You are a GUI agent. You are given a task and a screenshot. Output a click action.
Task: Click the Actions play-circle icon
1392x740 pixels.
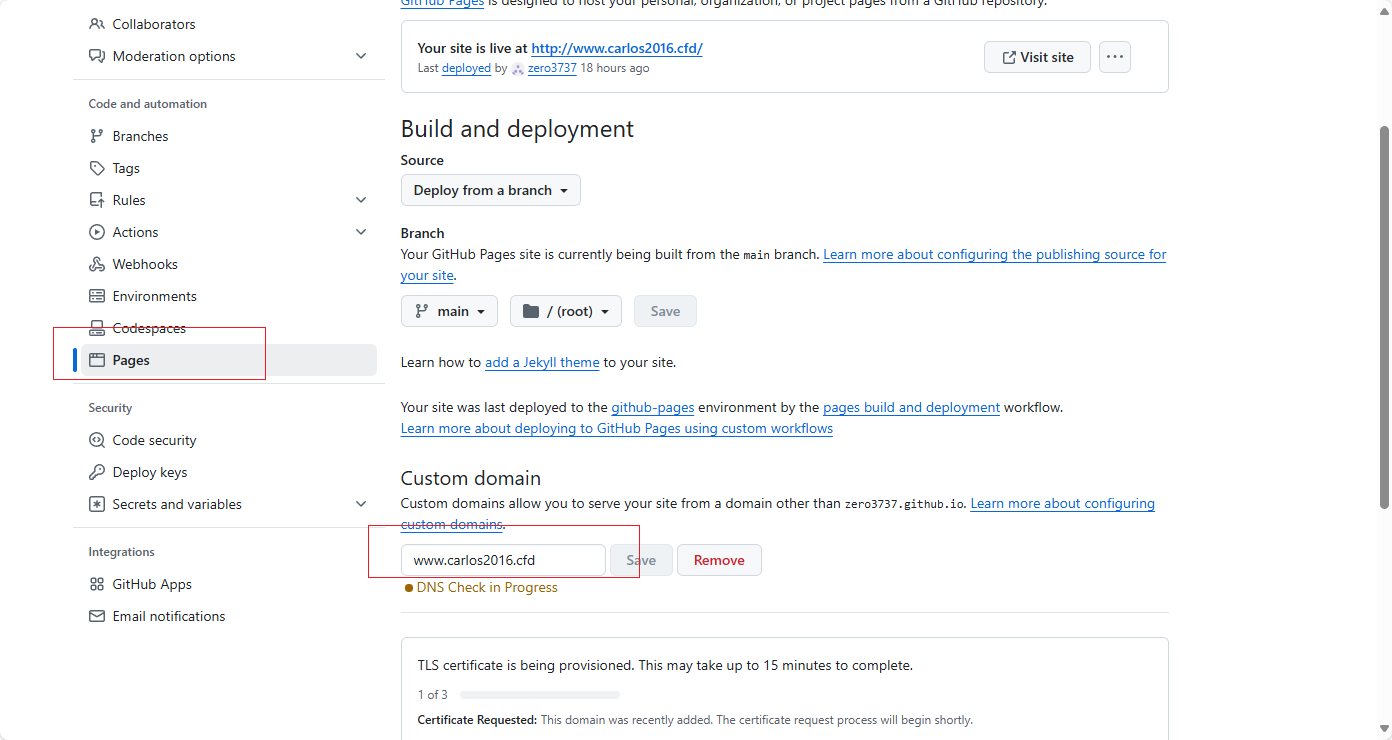click(97, 232)
